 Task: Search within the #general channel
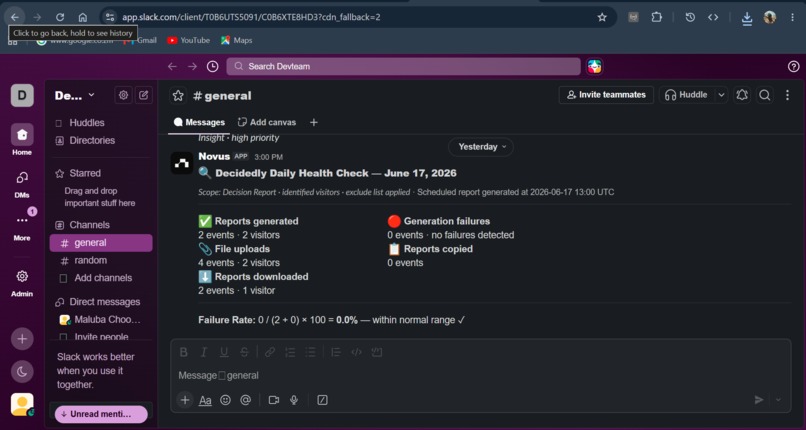click(764, 95)
